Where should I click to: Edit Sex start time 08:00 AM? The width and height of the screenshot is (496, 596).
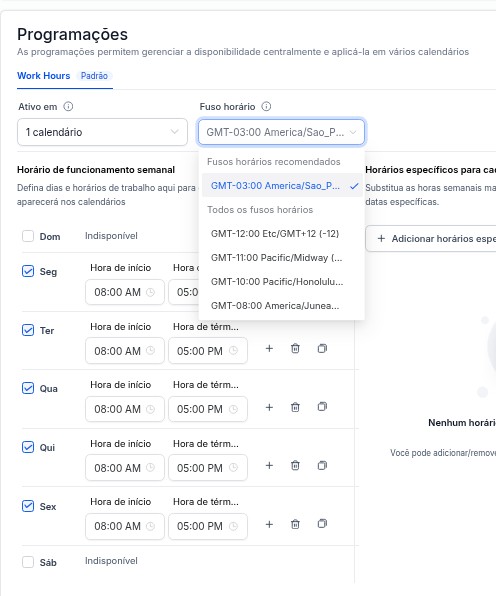tap(125, 526)
